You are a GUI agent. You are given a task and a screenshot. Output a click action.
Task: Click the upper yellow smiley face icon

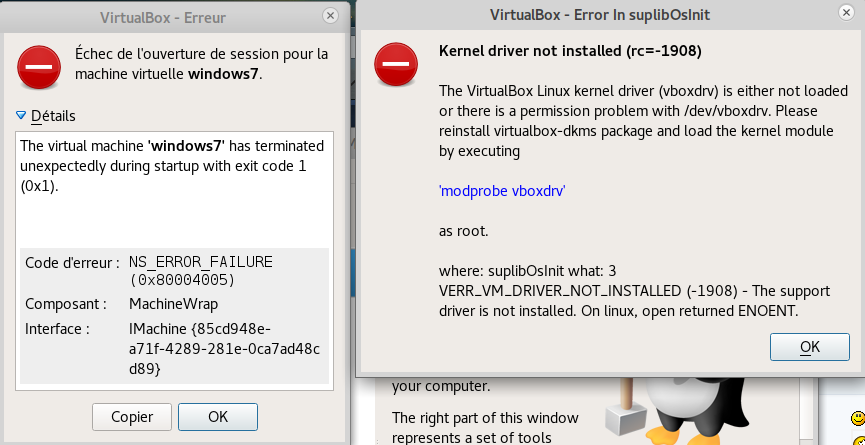click(858, 415)
